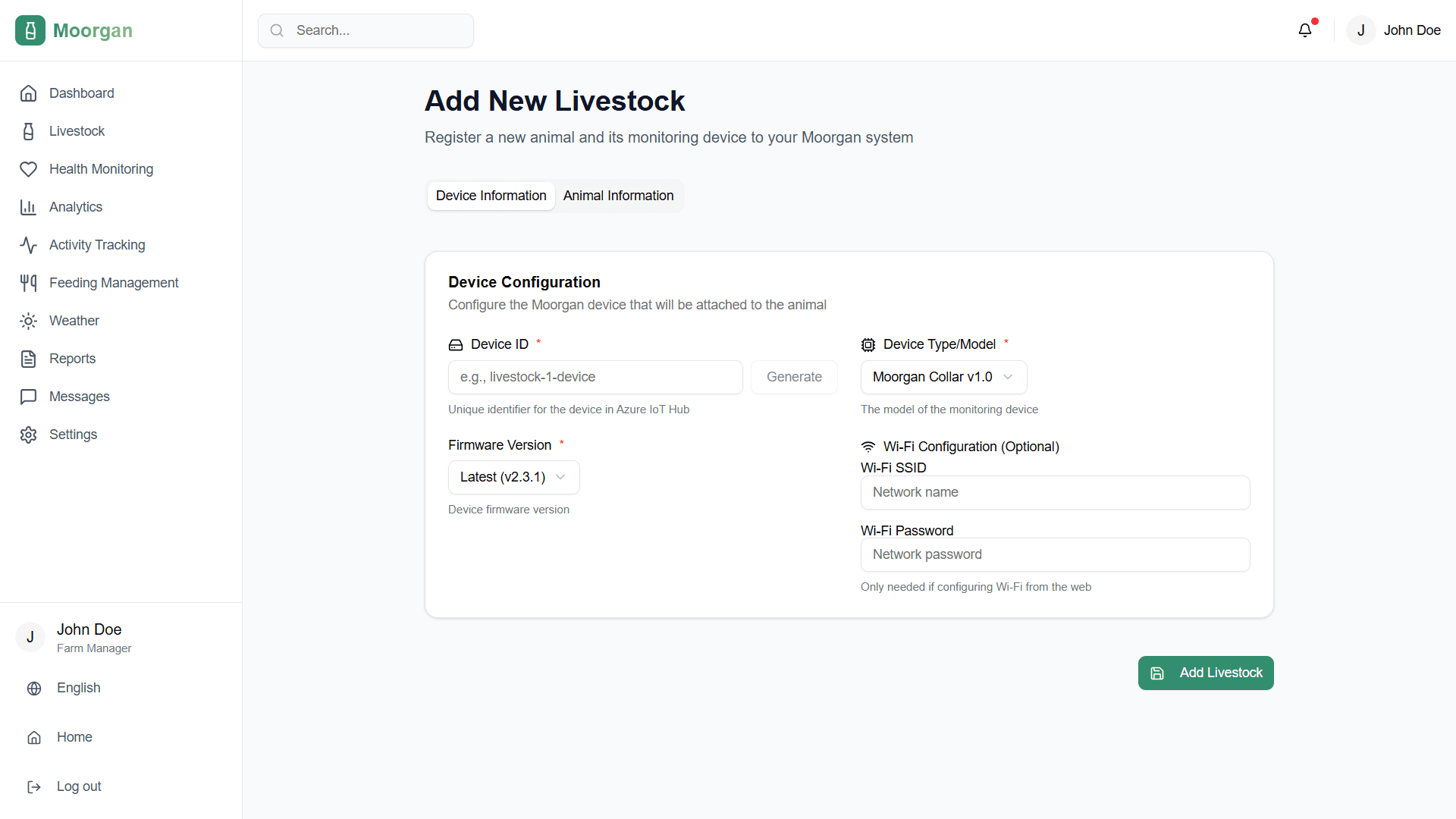Open Activity Tracking from the sidebar
The image size is (1456, 819).
coord(97,244)
